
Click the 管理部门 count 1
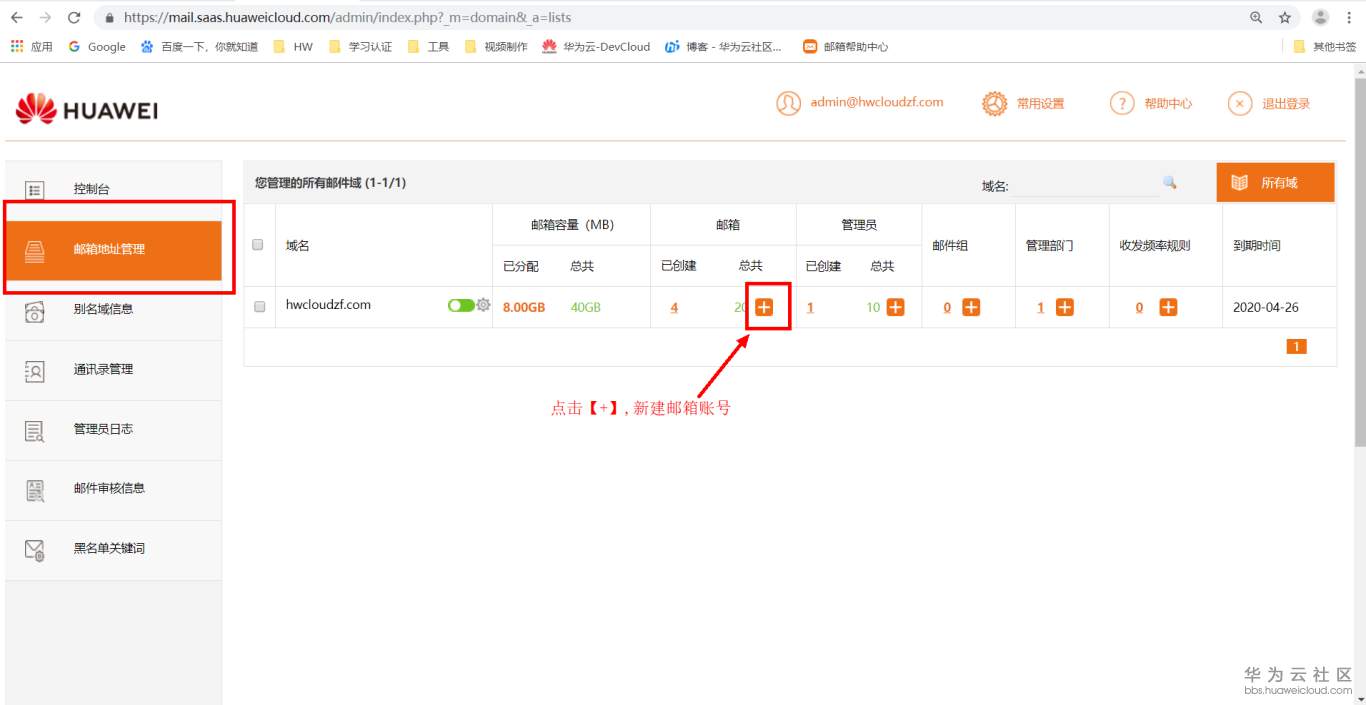coord(1041,307)
